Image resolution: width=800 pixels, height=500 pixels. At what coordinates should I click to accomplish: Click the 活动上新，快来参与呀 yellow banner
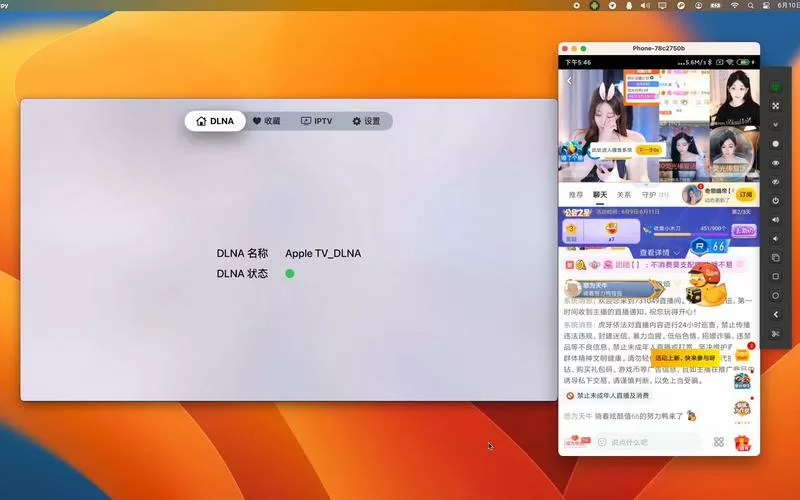685,358
